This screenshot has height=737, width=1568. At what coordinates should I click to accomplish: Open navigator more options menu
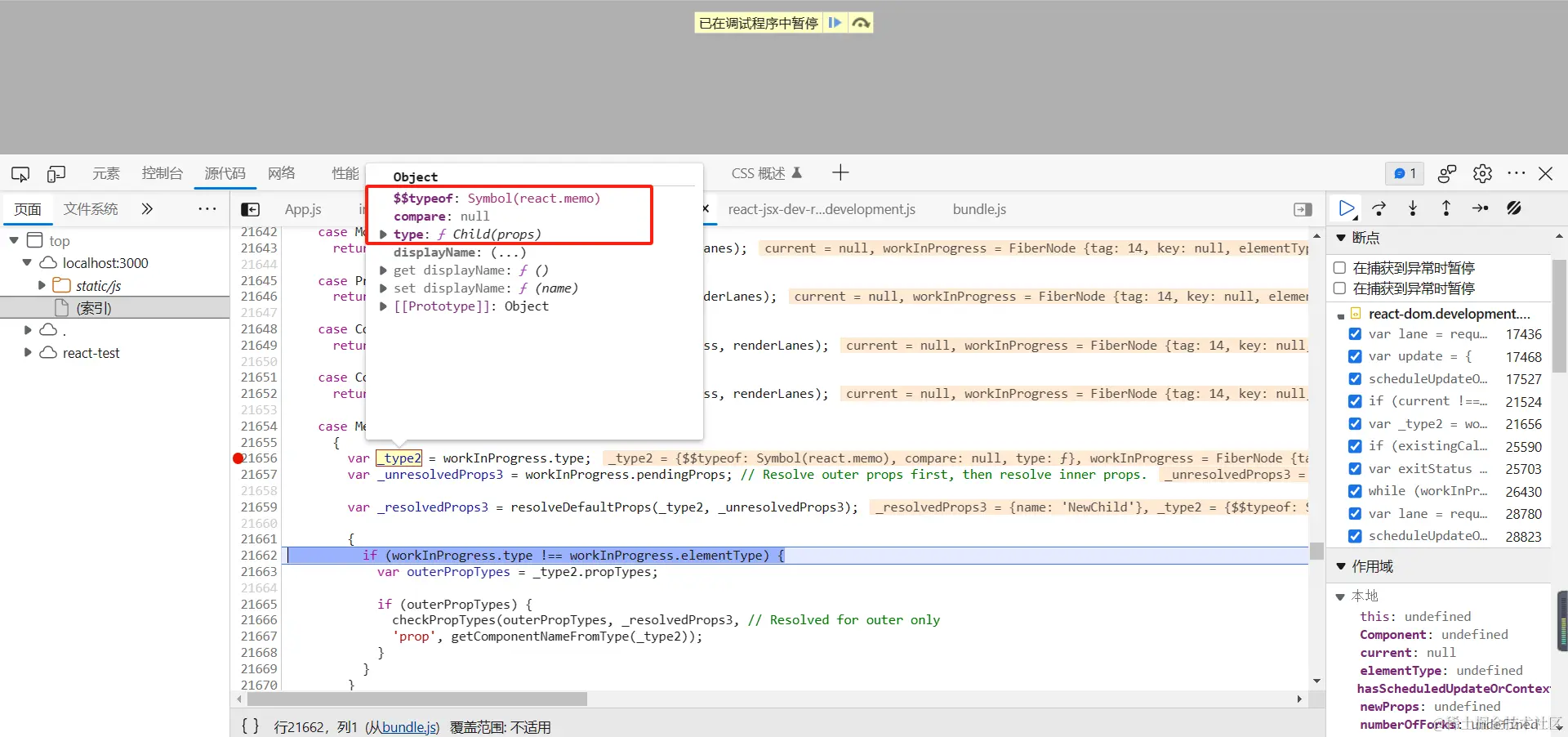(x=207, y=209)
